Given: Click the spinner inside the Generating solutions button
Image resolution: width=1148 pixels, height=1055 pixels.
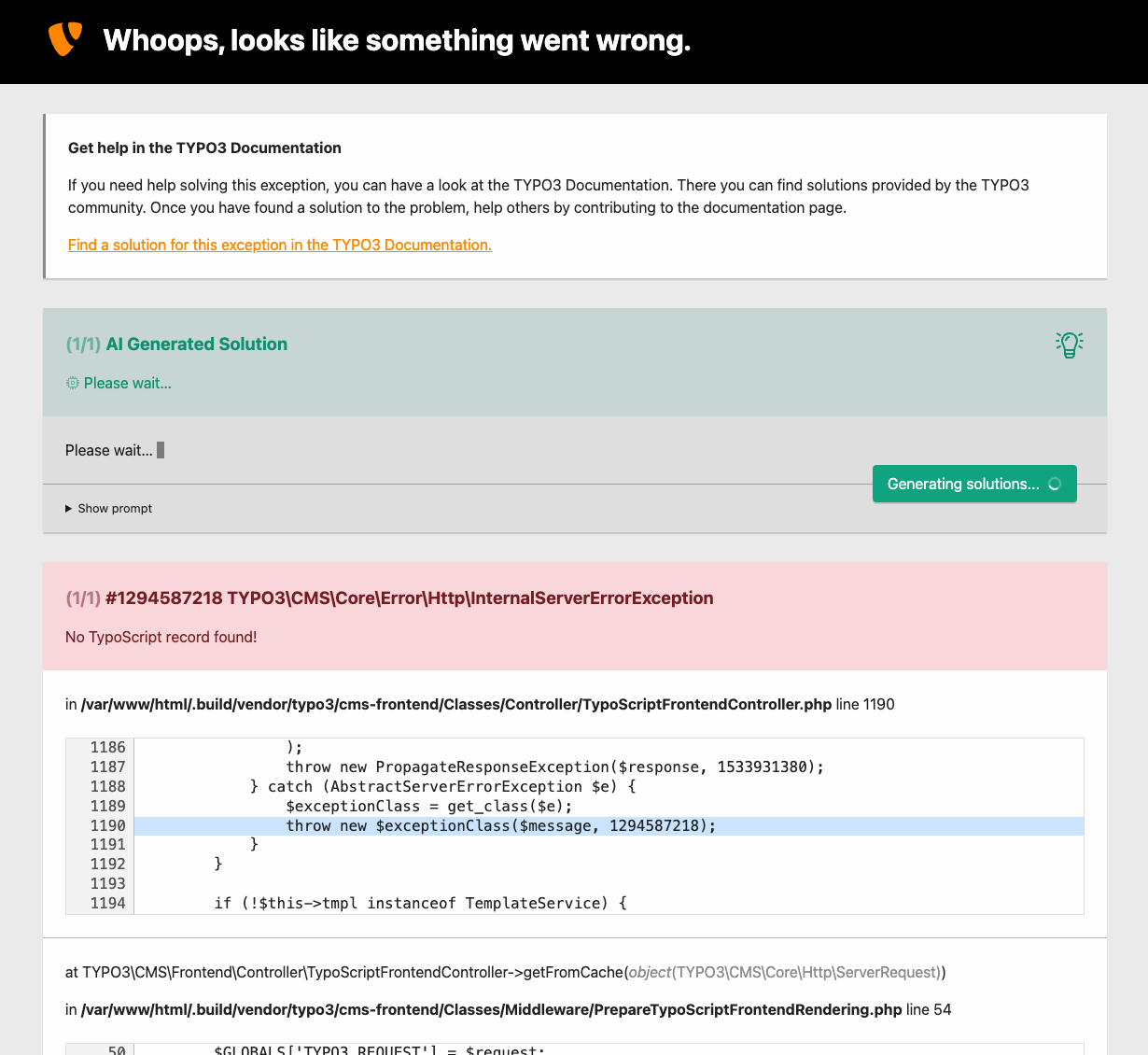Looking at the screenshot, I should pos(1053,484).
